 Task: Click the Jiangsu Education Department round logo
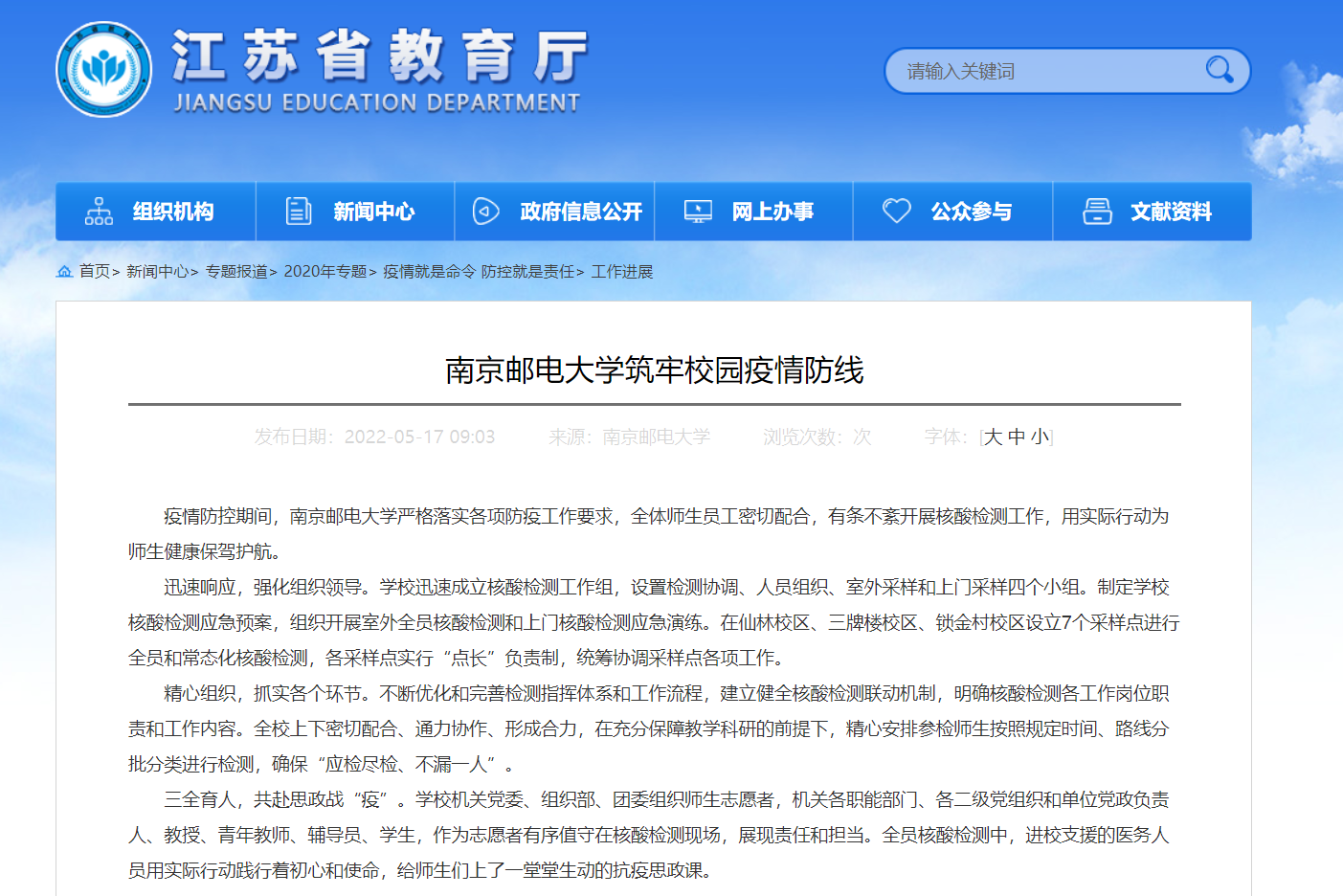(103, 69)
